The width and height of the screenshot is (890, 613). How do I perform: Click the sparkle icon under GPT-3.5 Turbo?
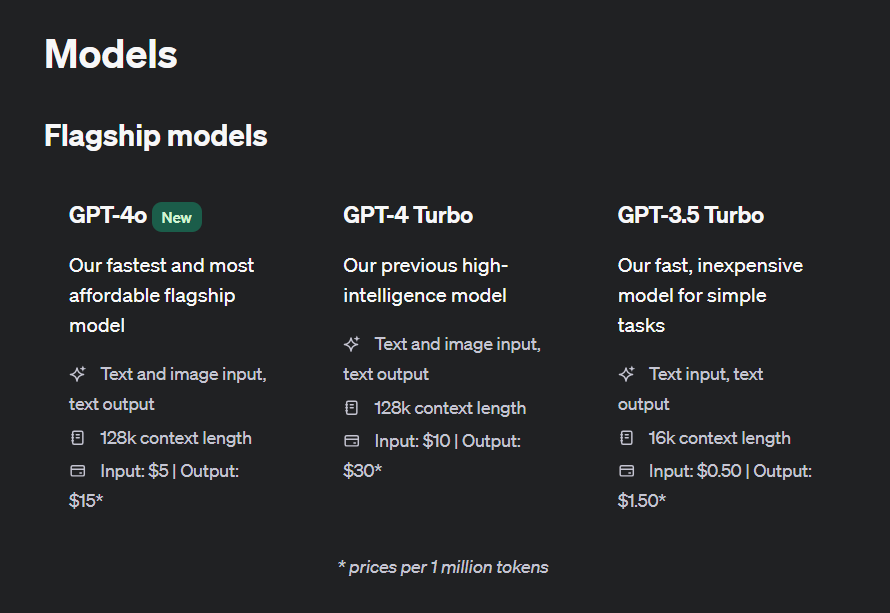click(626, 374)
